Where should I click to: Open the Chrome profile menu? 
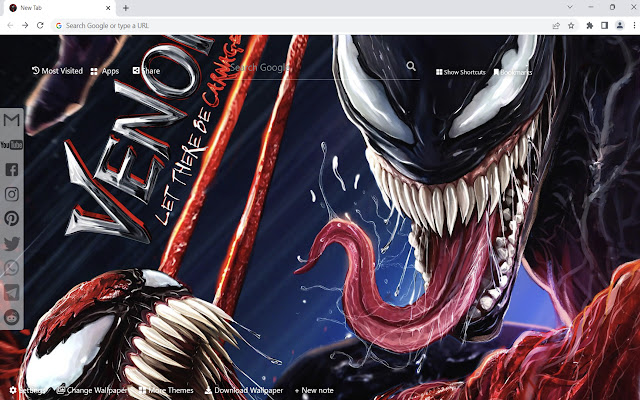point(620,25)
